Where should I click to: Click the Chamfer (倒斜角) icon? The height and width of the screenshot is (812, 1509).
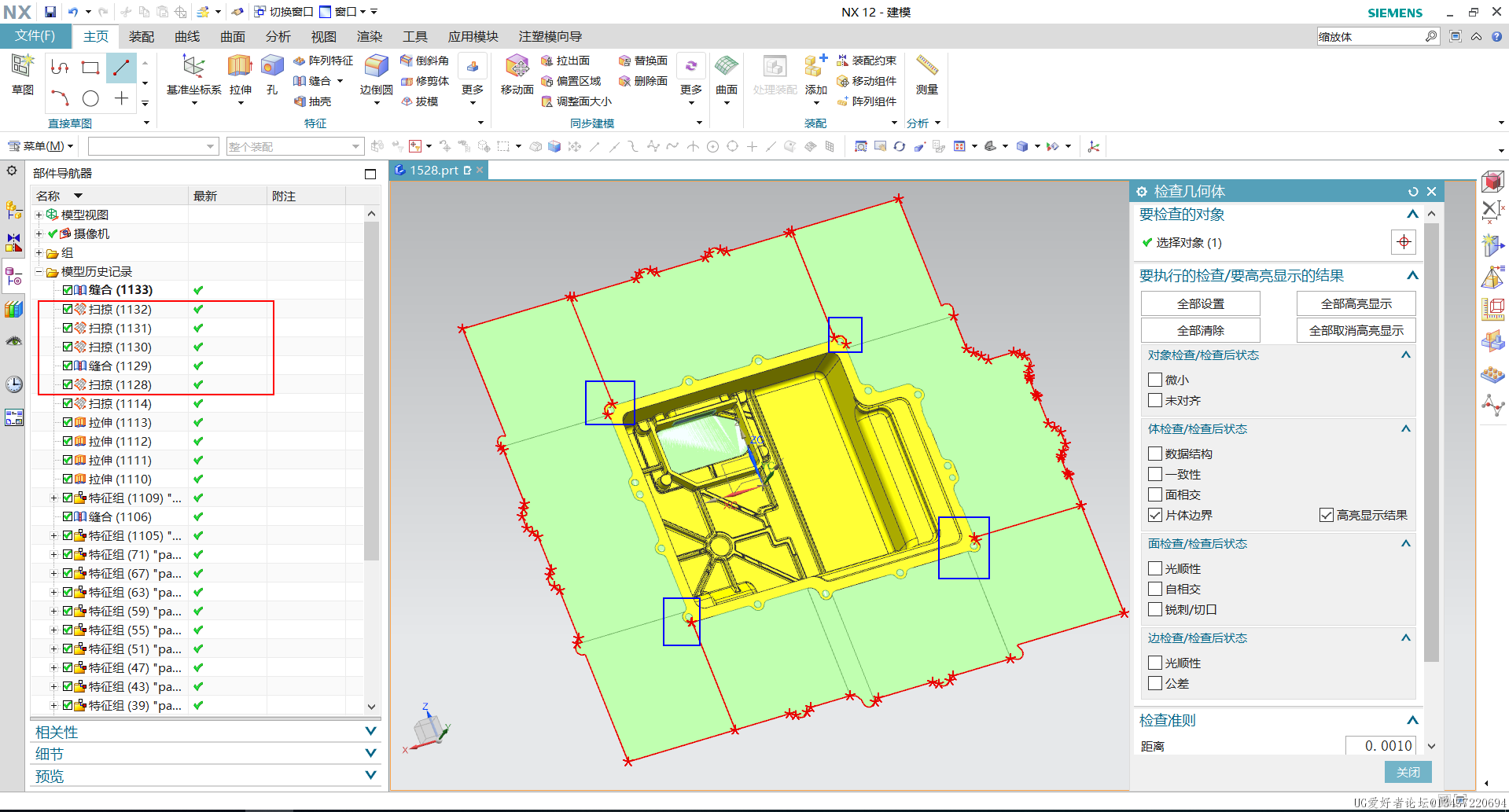point(425,61)
